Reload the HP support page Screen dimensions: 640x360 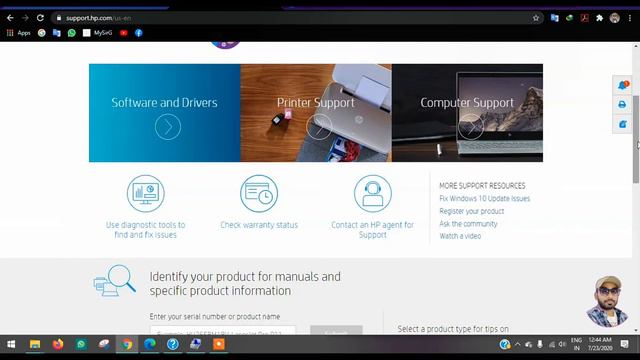pos(40,18)
